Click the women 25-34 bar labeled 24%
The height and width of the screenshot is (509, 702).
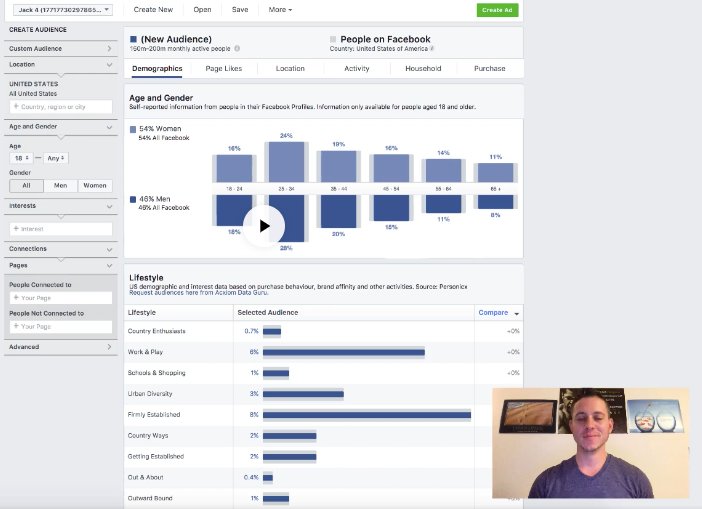[x=286, y=162]
